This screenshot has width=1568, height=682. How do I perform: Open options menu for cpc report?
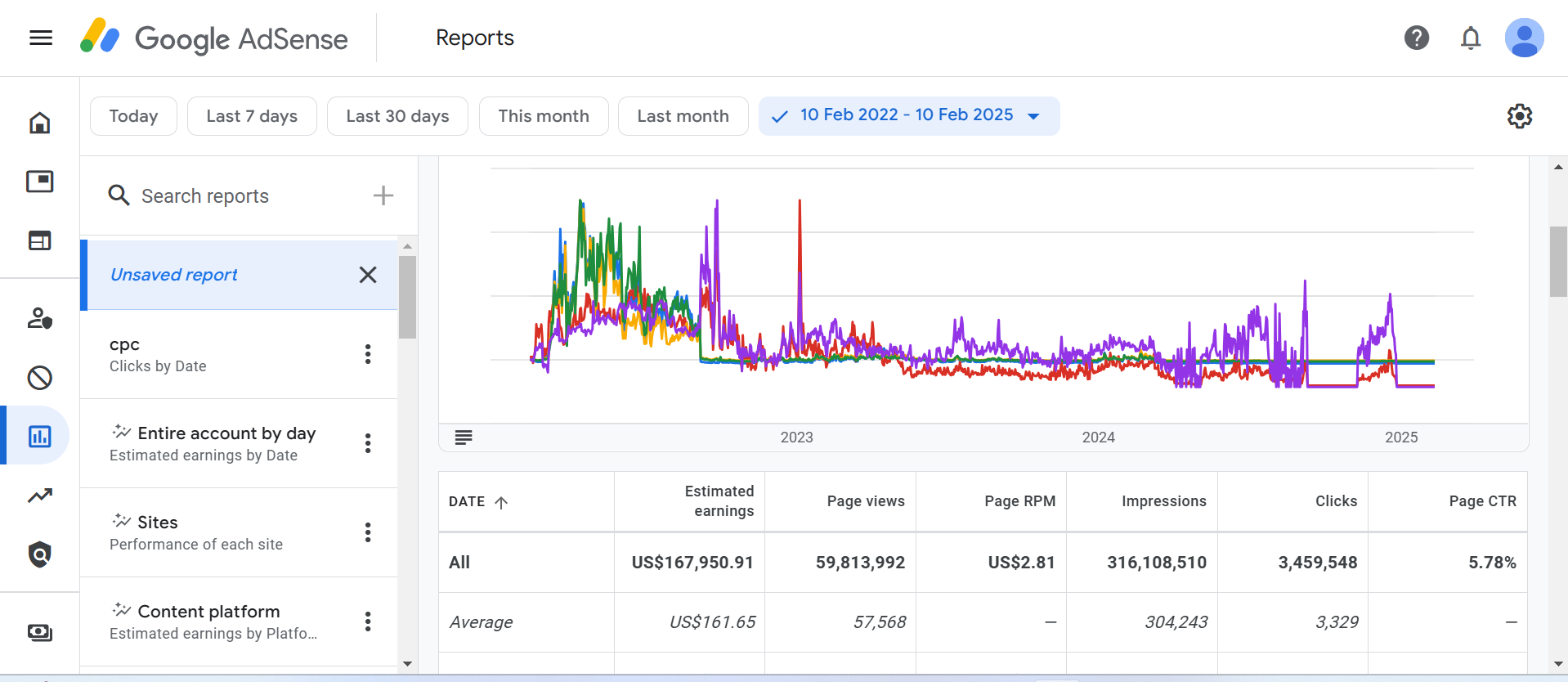tap(368, 354)
